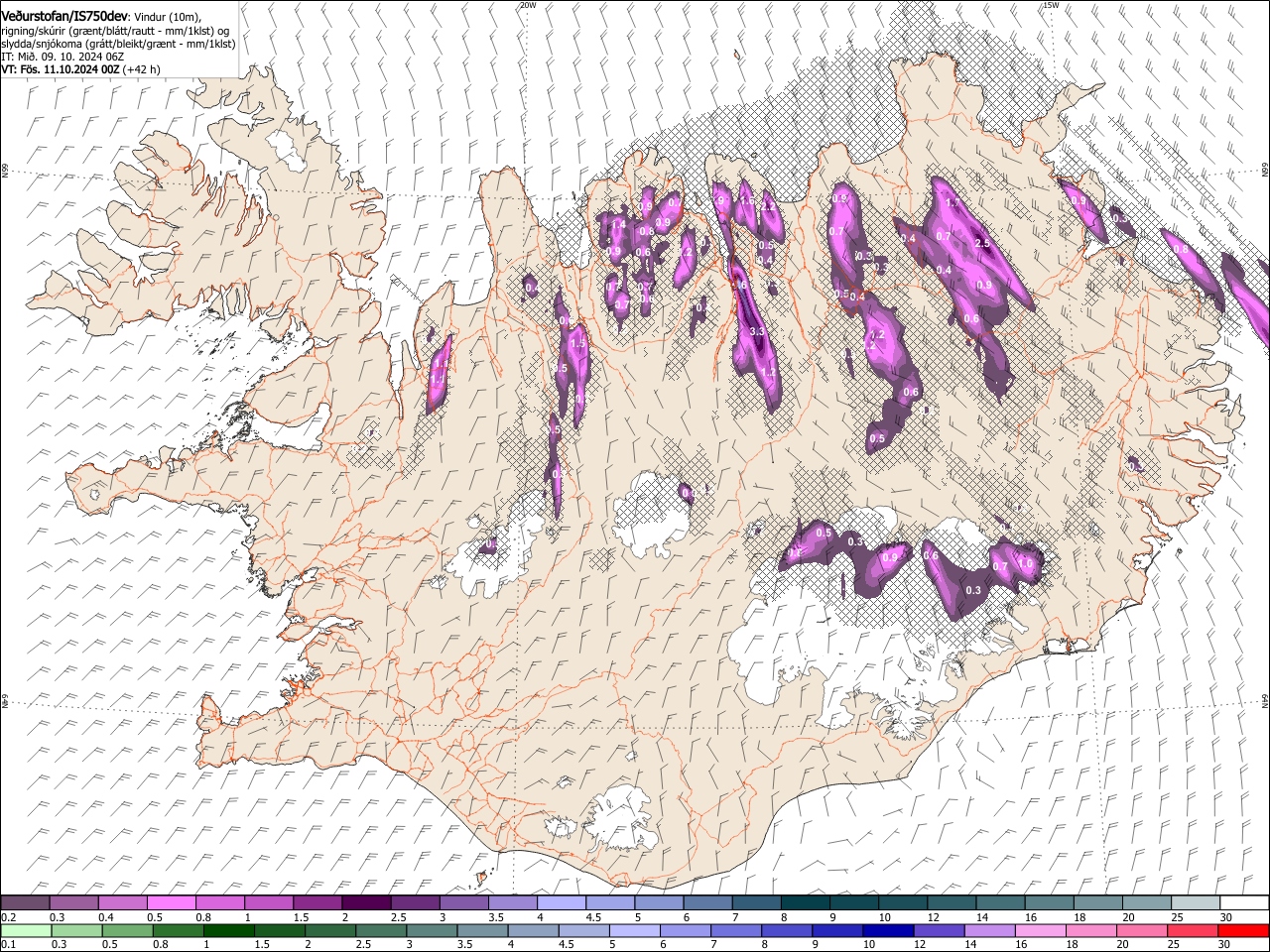Pick snow scale swatch between 0.2 and 0.3
This screenshot has width=1270, height=952.
click(x=26, y=903)
